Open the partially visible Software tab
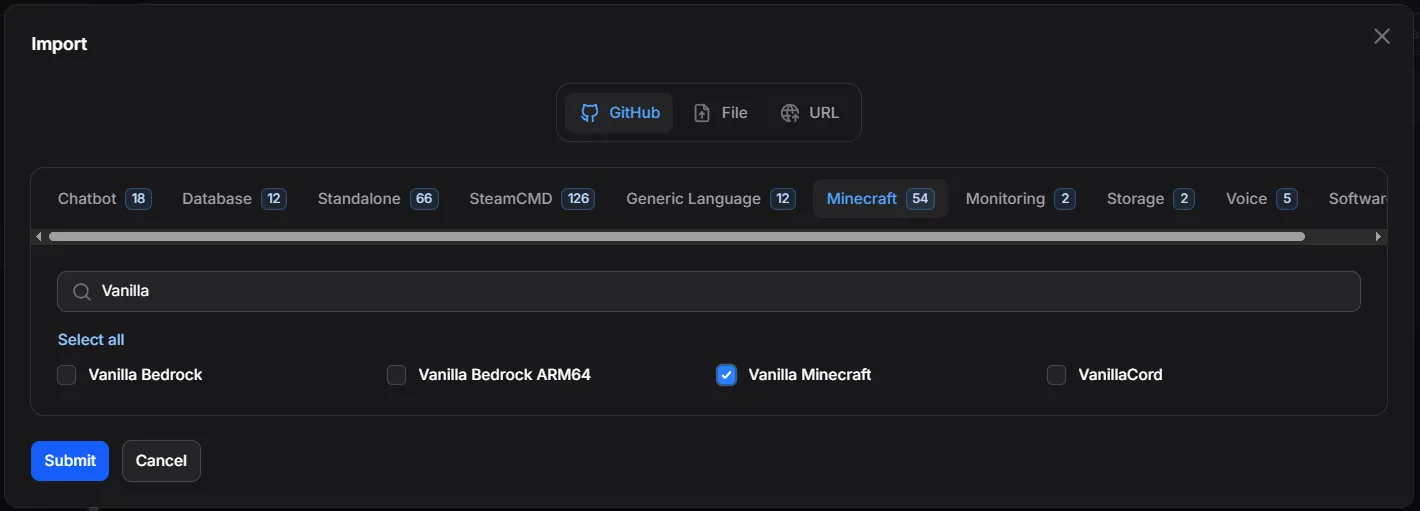 pos(1357,199)
